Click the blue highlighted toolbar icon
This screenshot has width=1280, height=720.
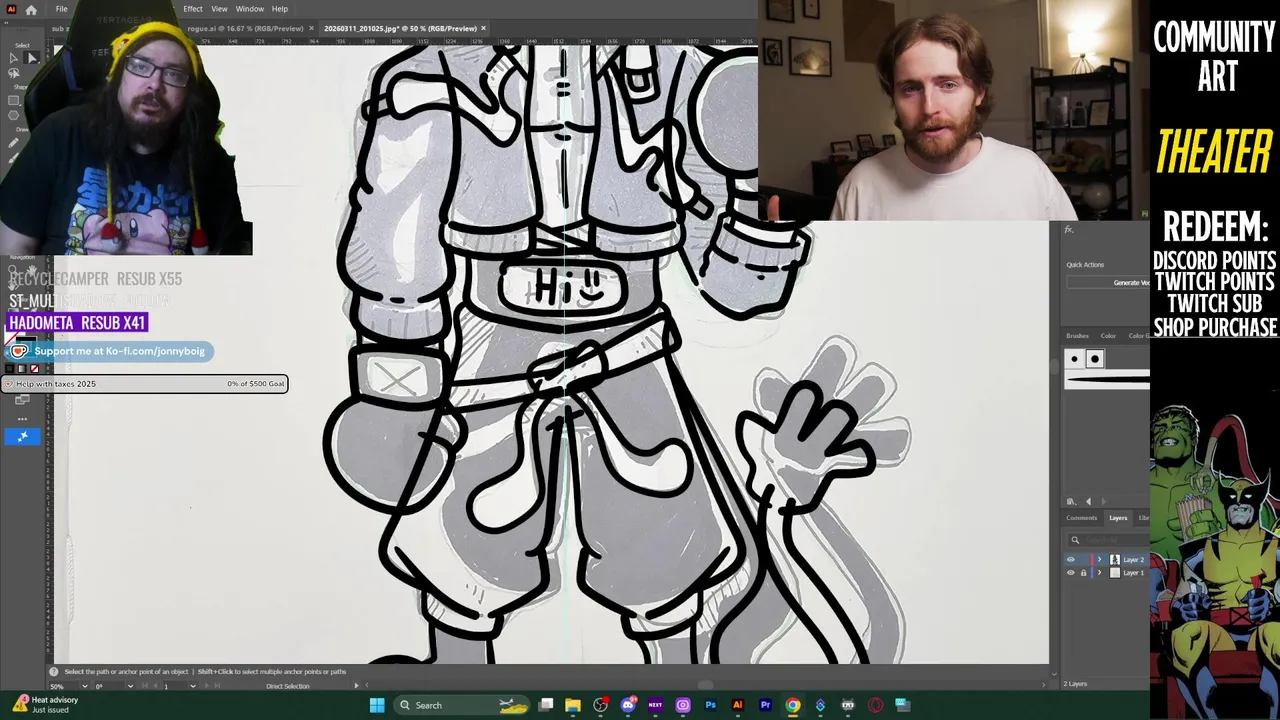point(22,436)
